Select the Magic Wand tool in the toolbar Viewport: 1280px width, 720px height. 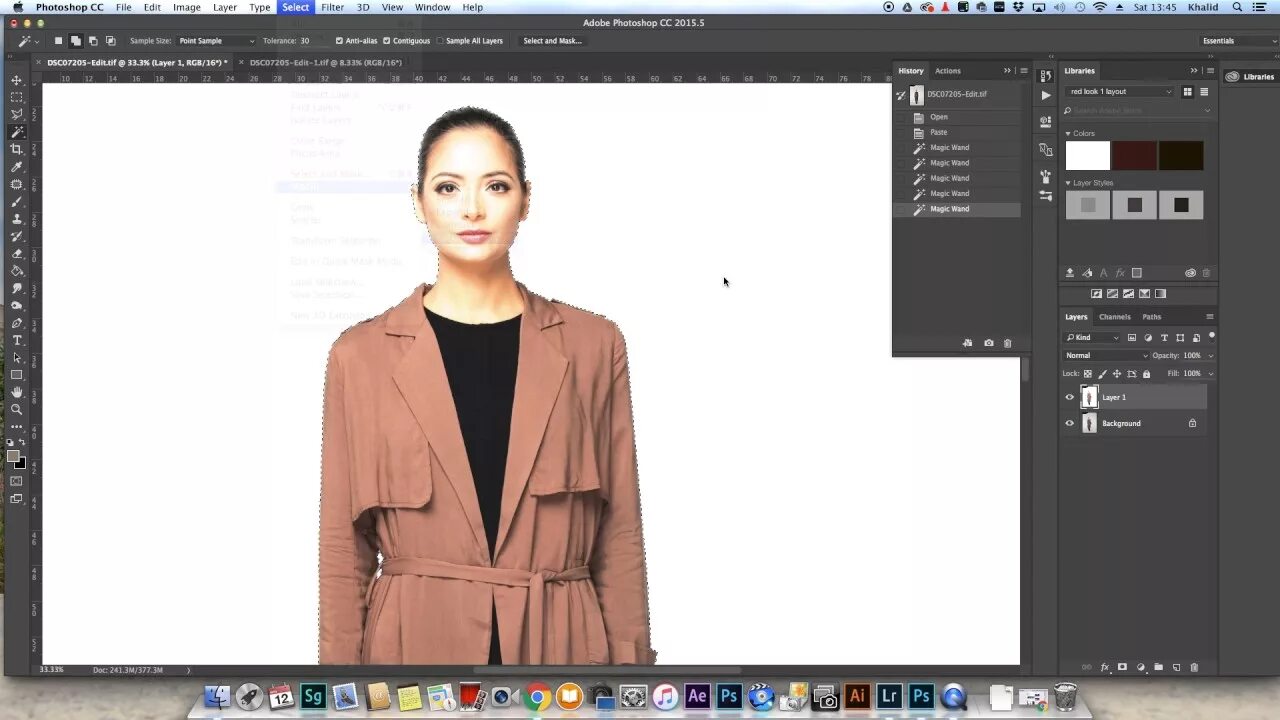click(x=16, y=131)
